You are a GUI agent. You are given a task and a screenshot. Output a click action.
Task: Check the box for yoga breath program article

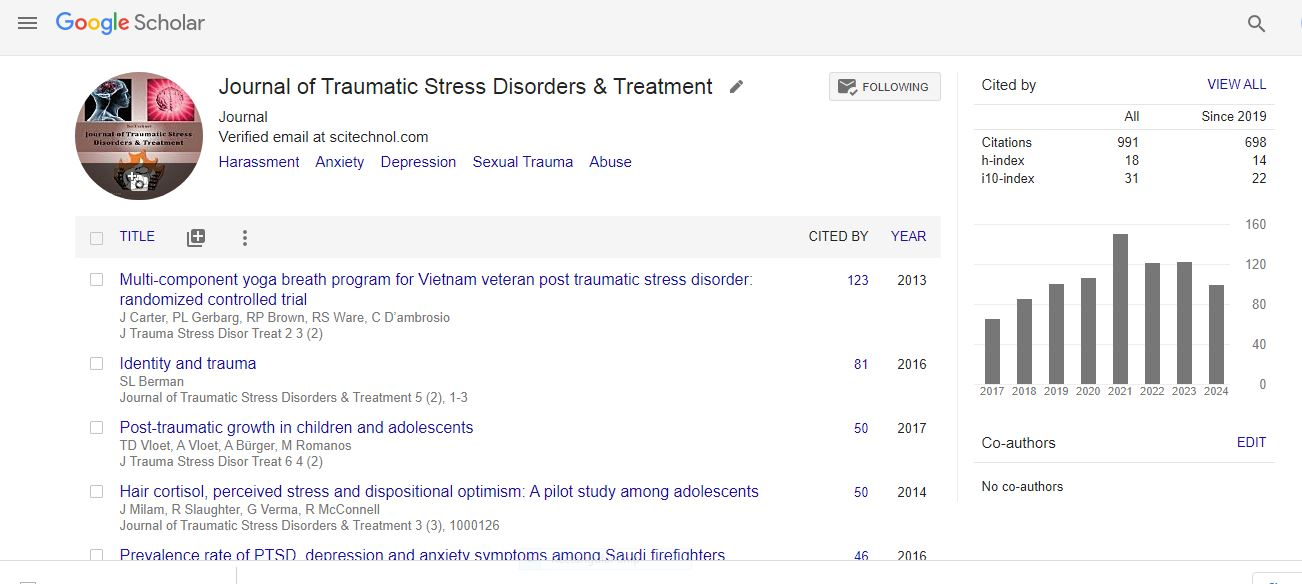tap(97, 280)
